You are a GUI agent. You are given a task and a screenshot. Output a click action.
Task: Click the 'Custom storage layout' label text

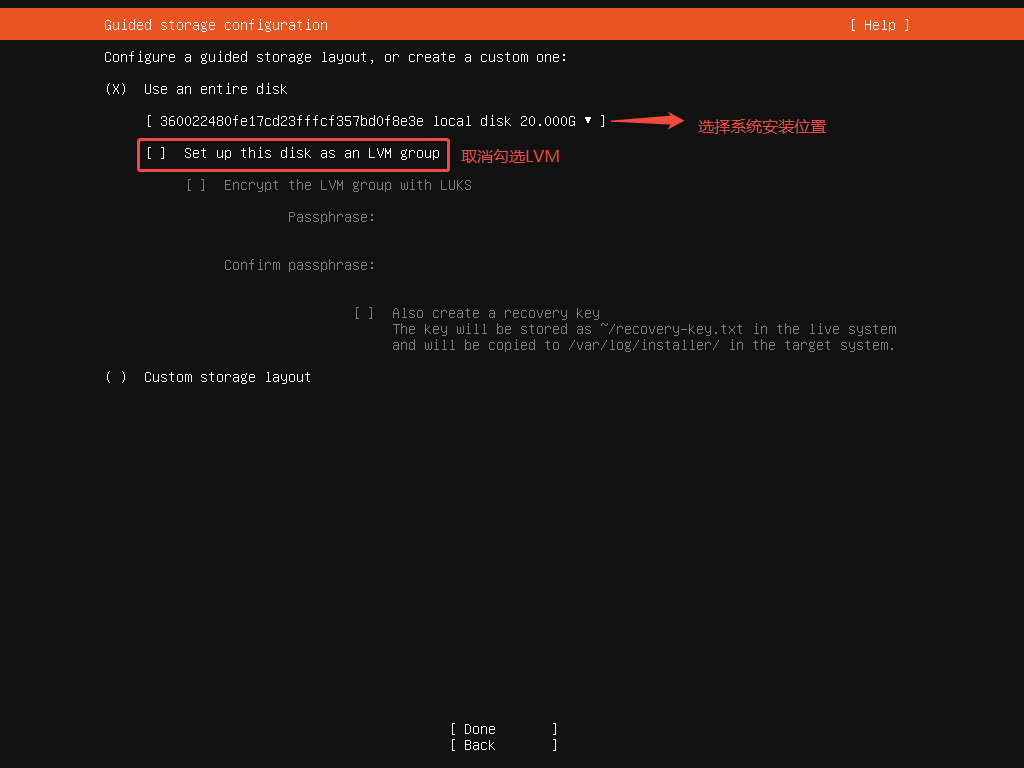pos(227,377)
